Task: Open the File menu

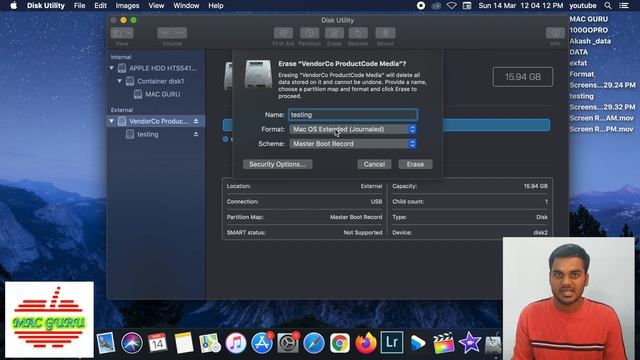Action: (x=80, y=6)
